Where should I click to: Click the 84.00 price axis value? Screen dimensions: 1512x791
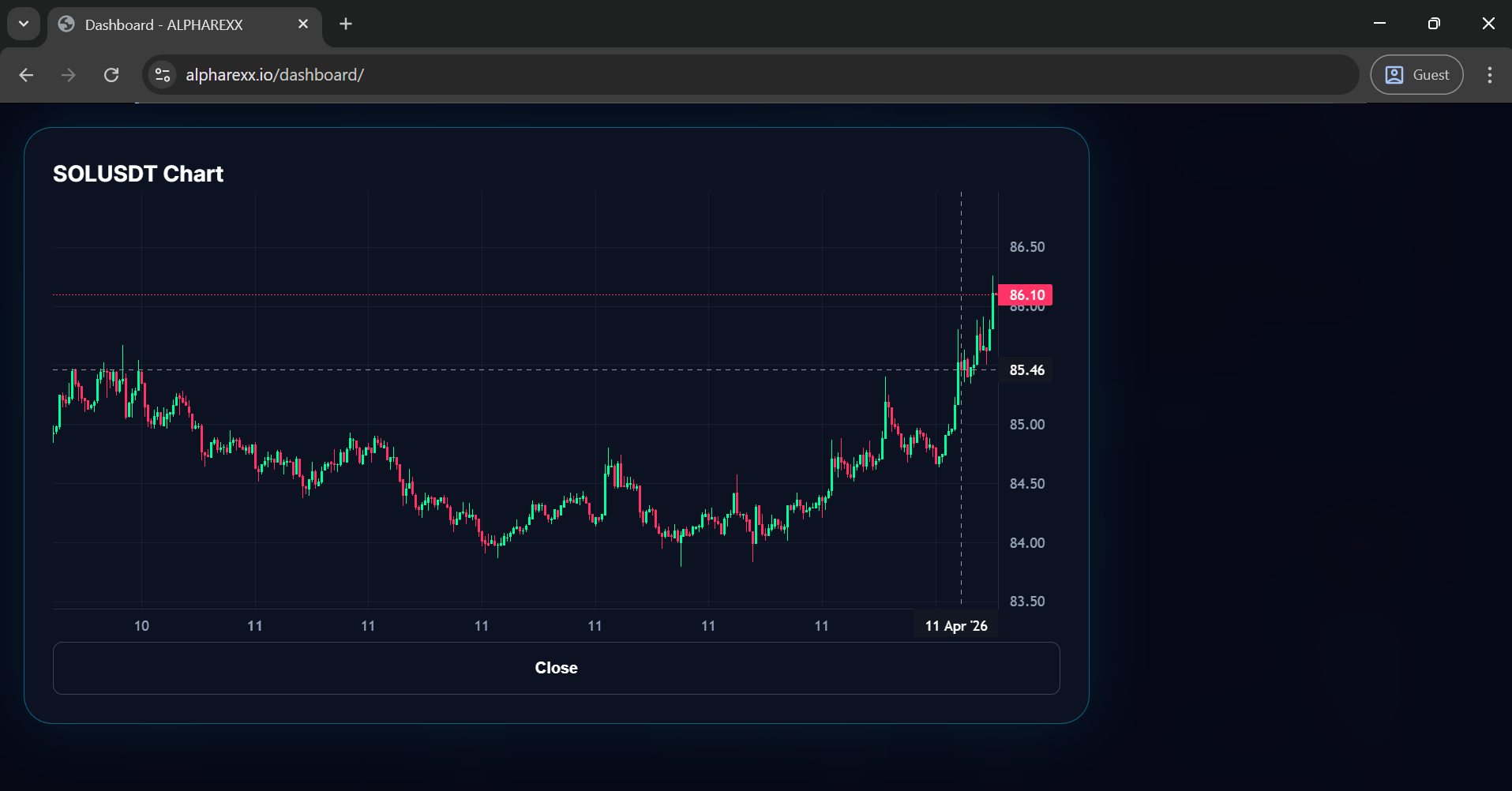(1027, 543)
